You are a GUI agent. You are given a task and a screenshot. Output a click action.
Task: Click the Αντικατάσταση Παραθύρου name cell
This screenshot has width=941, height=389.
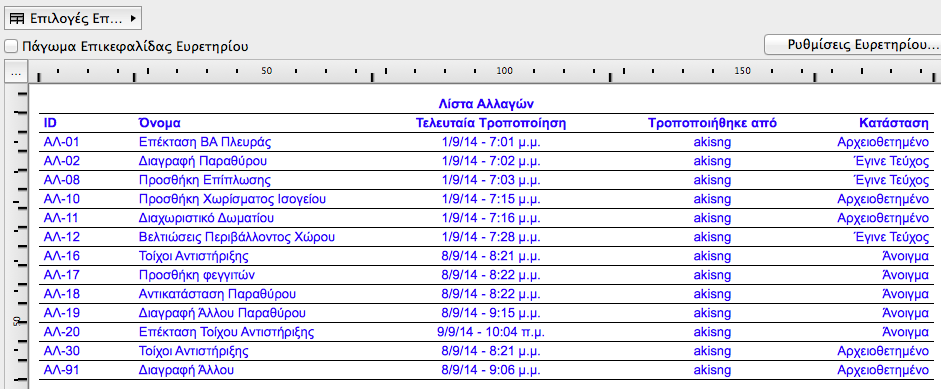[217, 294]
